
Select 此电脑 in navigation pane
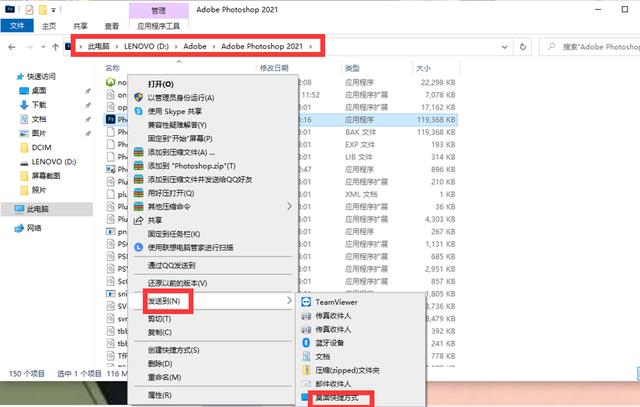click(37, 209)
